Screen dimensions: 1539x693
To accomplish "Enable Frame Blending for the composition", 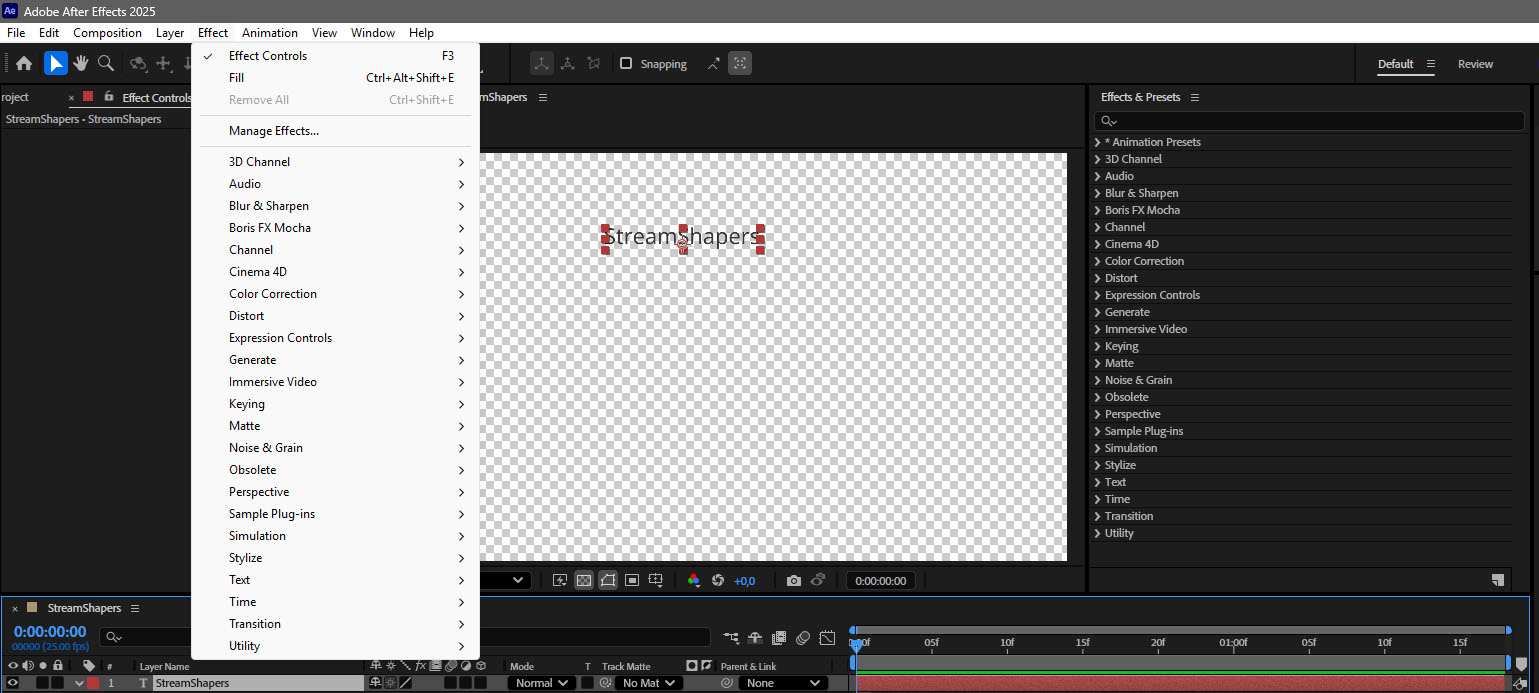I will coord(779,637).
